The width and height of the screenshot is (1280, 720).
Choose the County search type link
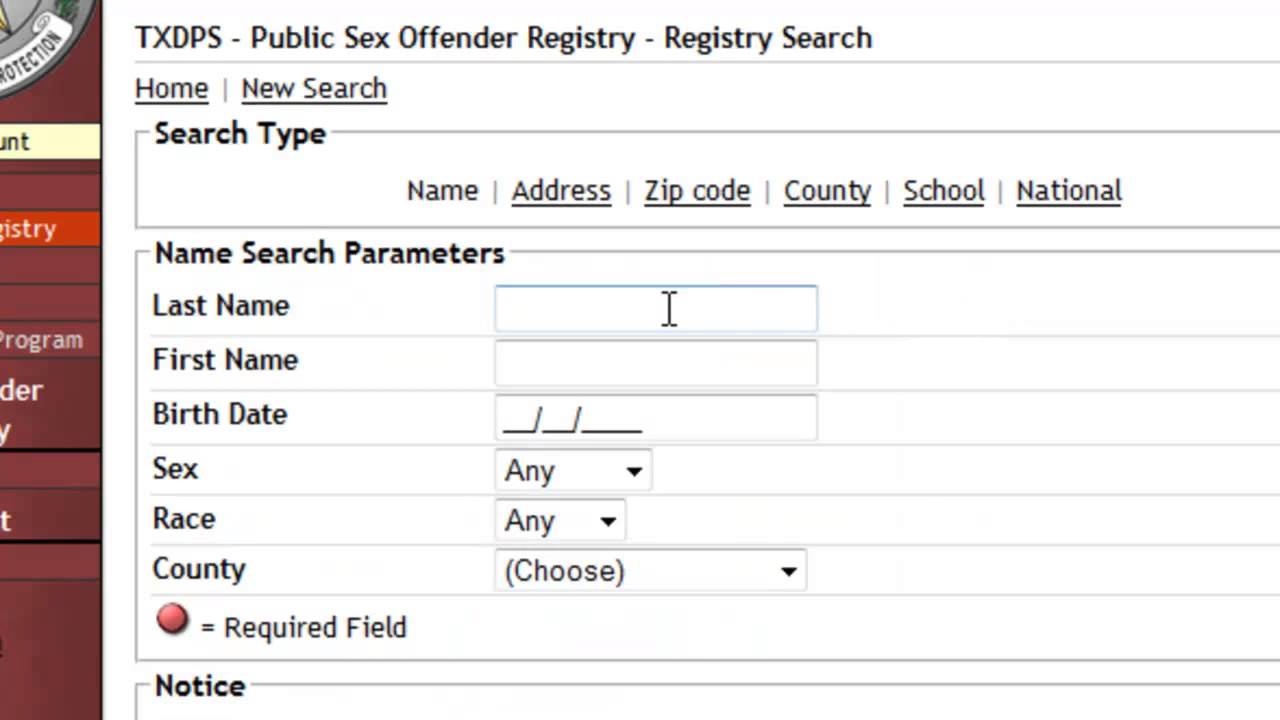[x=827, y=191]
